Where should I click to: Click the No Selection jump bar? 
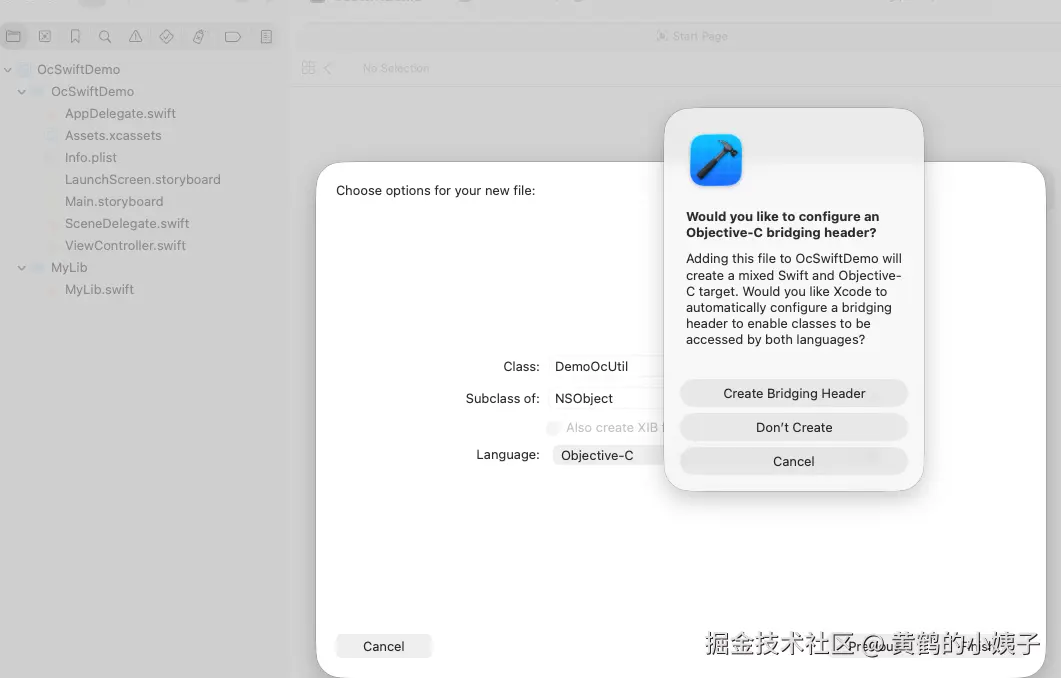396,68
